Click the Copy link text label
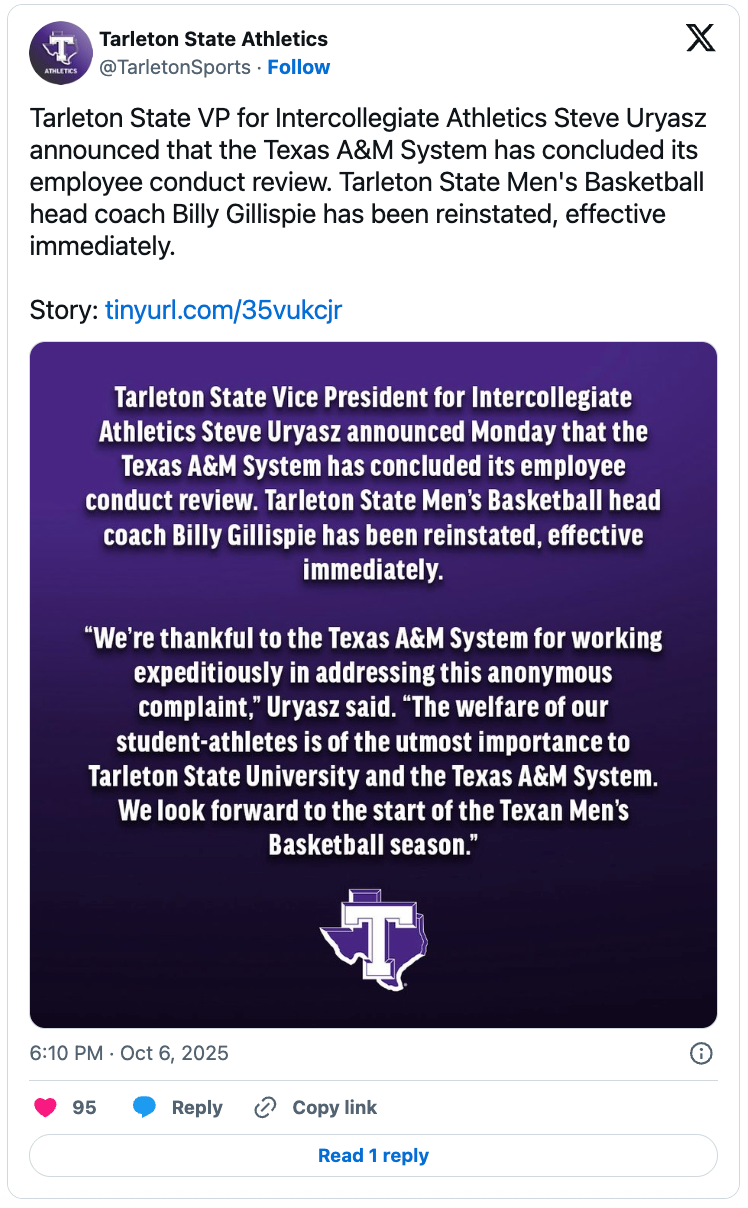748x1208 pixels. 334,1107
